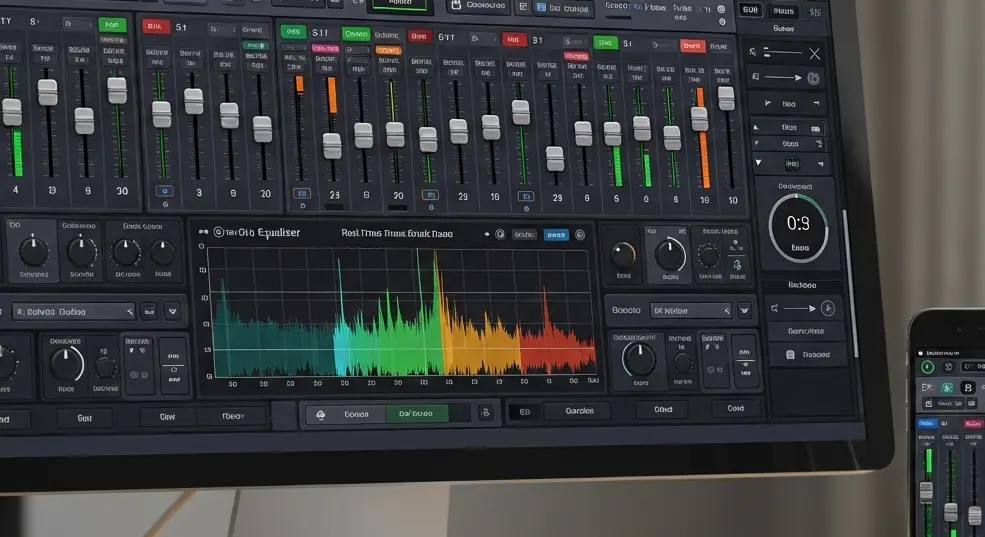
Task: Toggle the green OSS channel button
Action: [293, 31]
